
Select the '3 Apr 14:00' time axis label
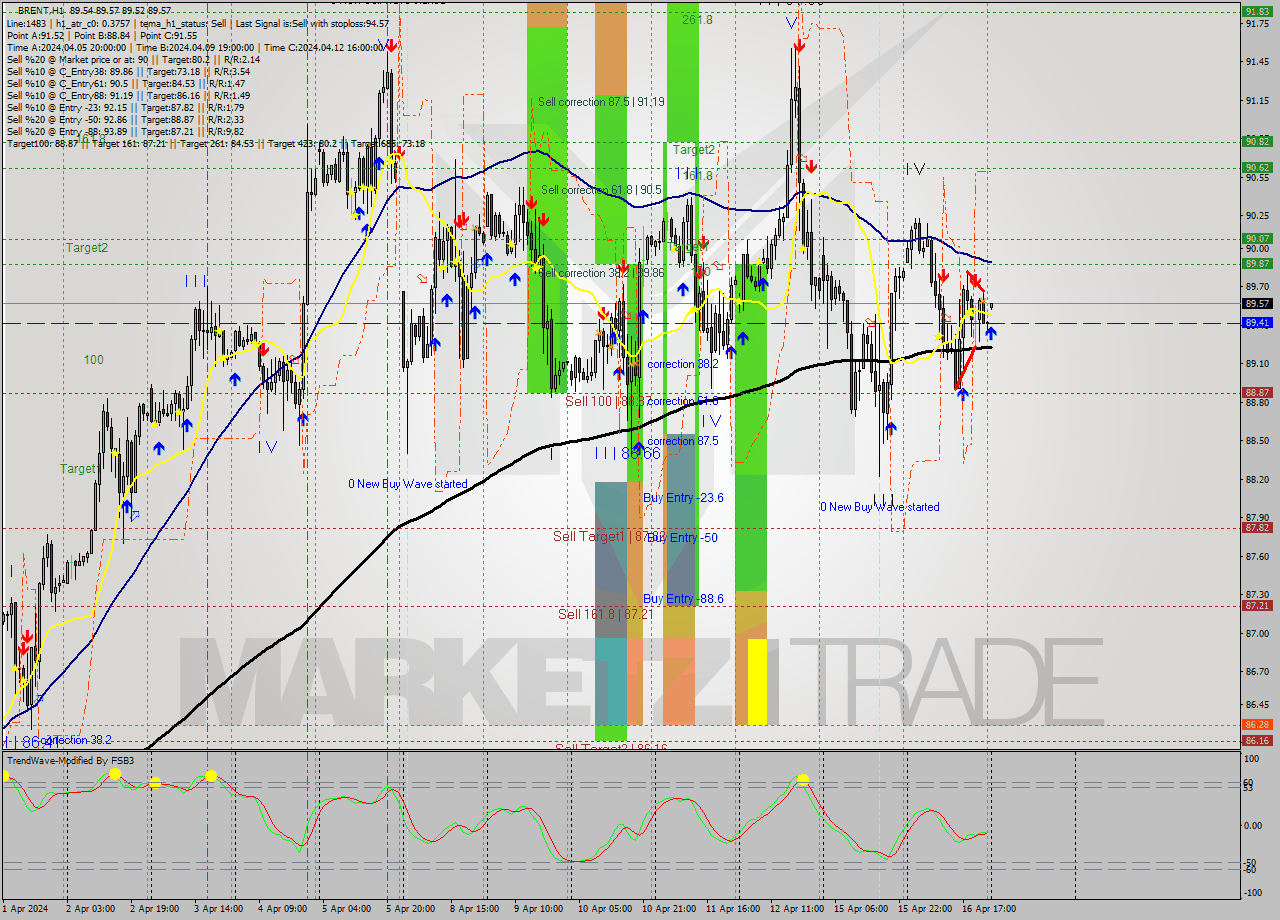(x=218, y=909)
